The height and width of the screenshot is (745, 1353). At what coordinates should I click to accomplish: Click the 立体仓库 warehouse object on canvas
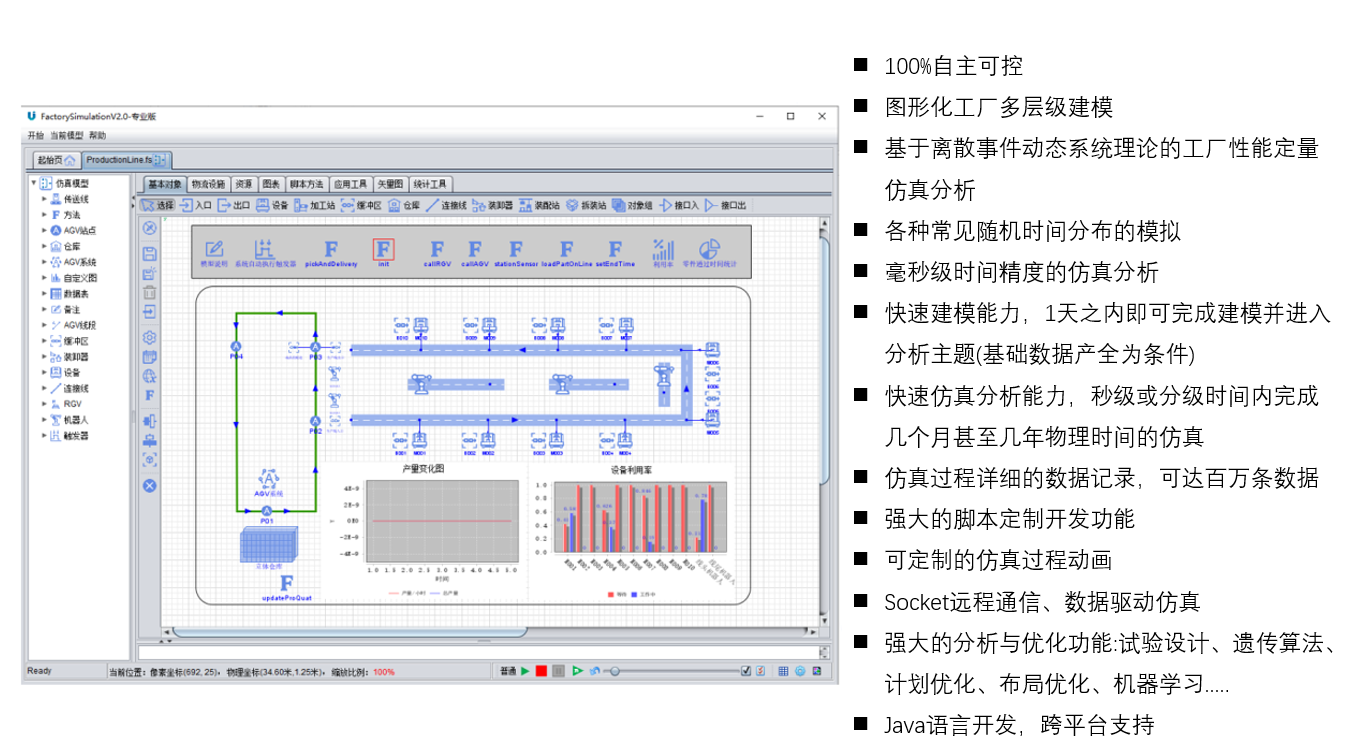[x=270, y=548]
